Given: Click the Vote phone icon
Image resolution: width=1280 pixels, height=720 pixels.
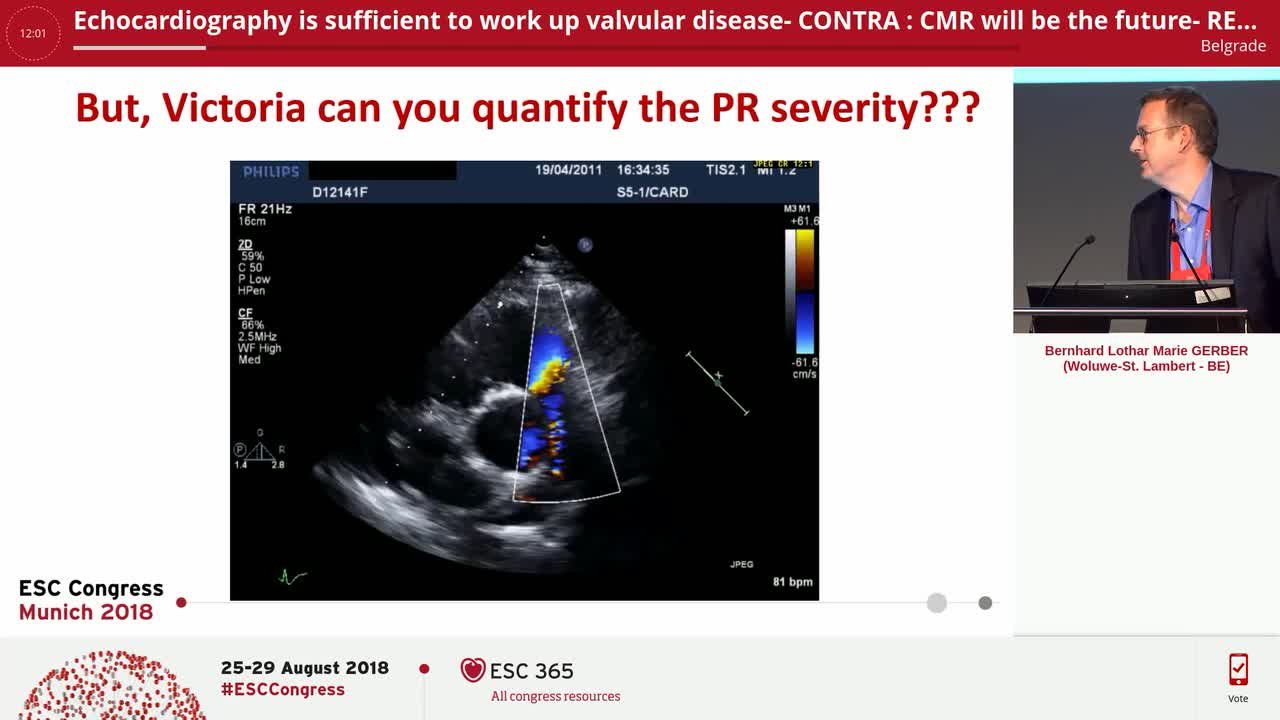Looking at the screenshot, I should pos(1238,669).
